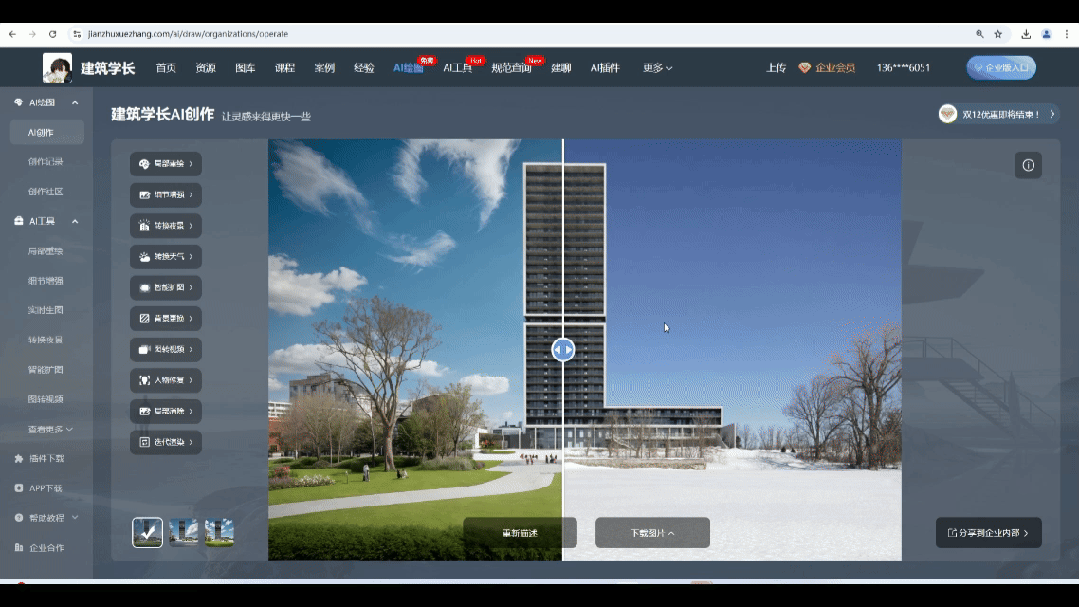Select AI创作 in the sidebar

(x=47, y=132)
